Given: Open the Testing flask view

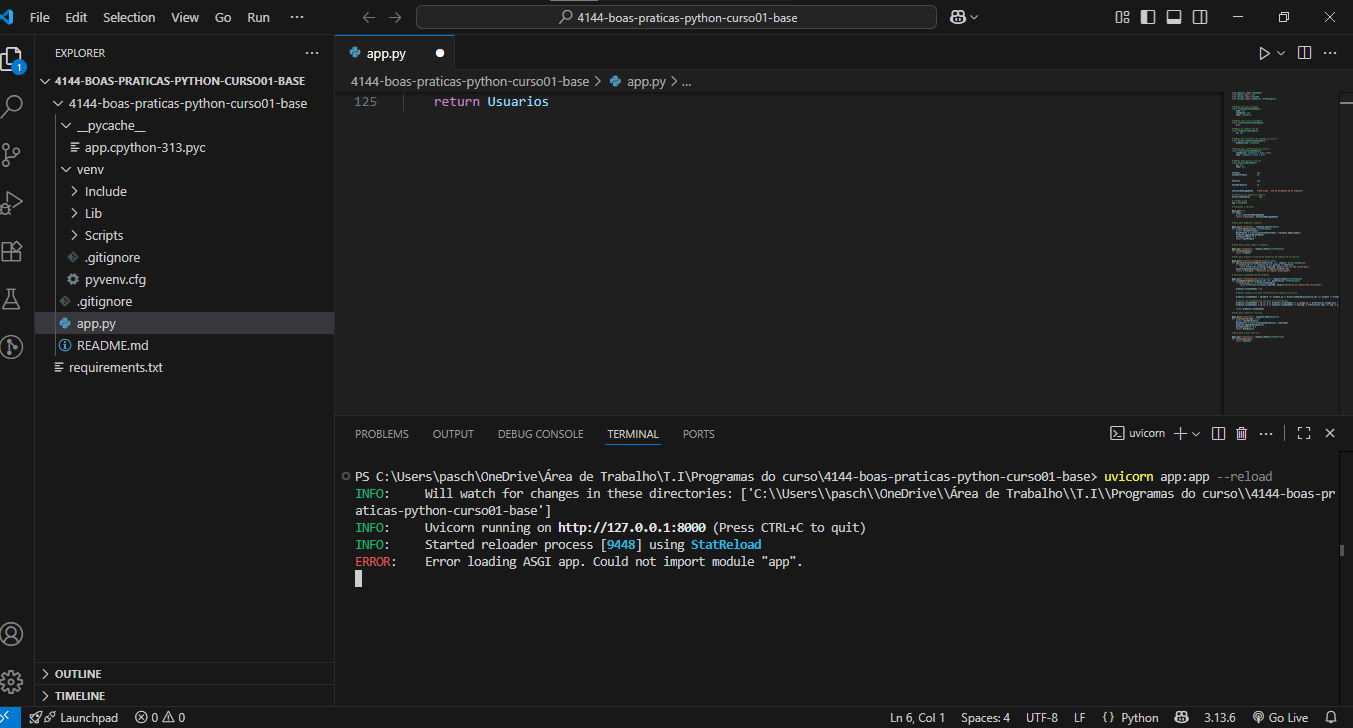Looking at the screenshot, I should pyautogui.click(x=12, y=298).
